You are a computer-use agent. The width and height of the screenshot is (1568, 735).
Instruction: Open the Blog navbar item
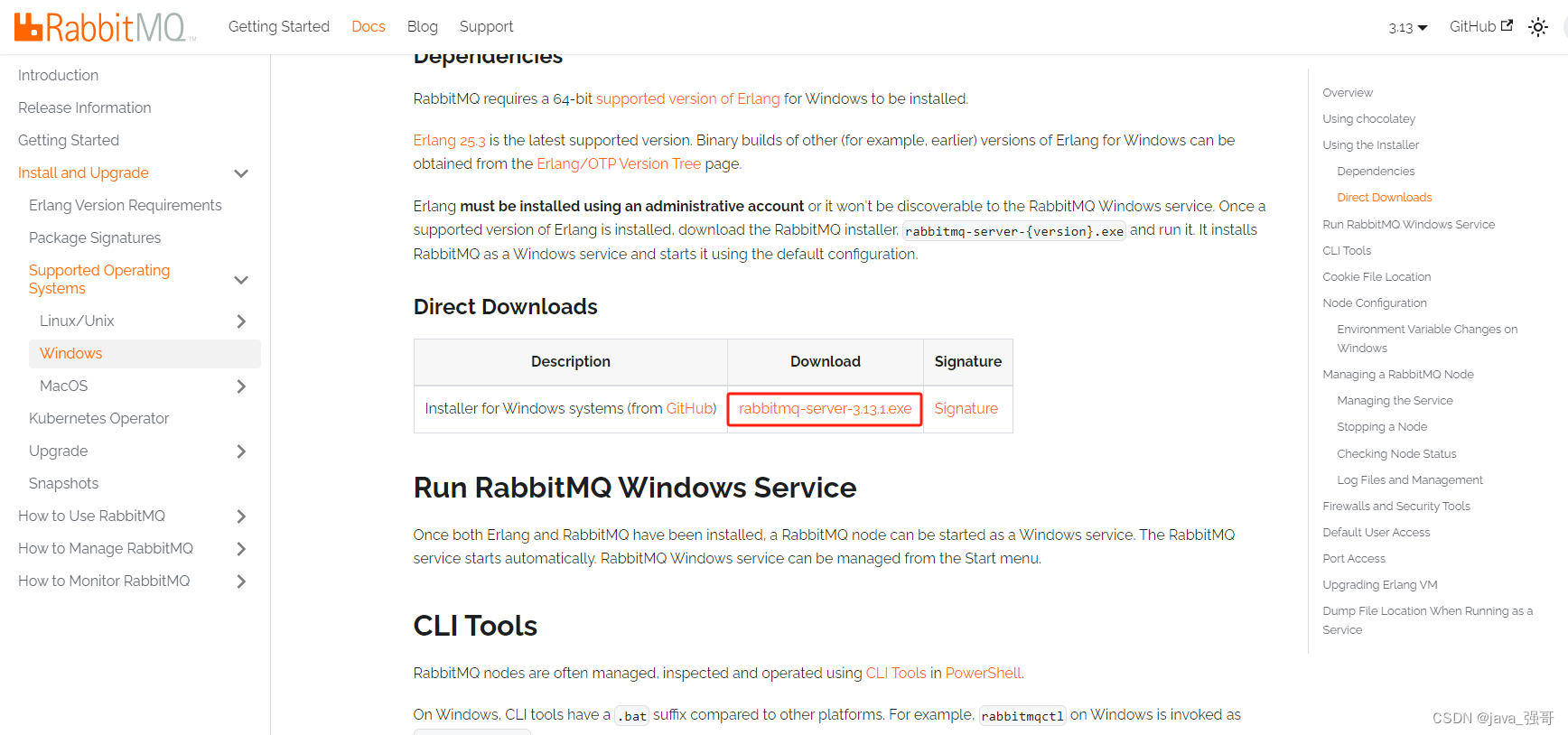pos(423,26)
